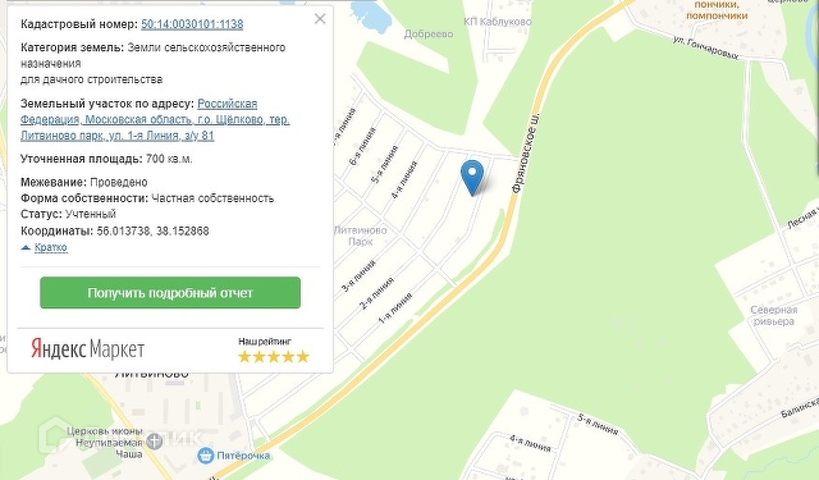Click Получить подробный отчет button
Screen dimensions: 819x480
click(170, 292)
